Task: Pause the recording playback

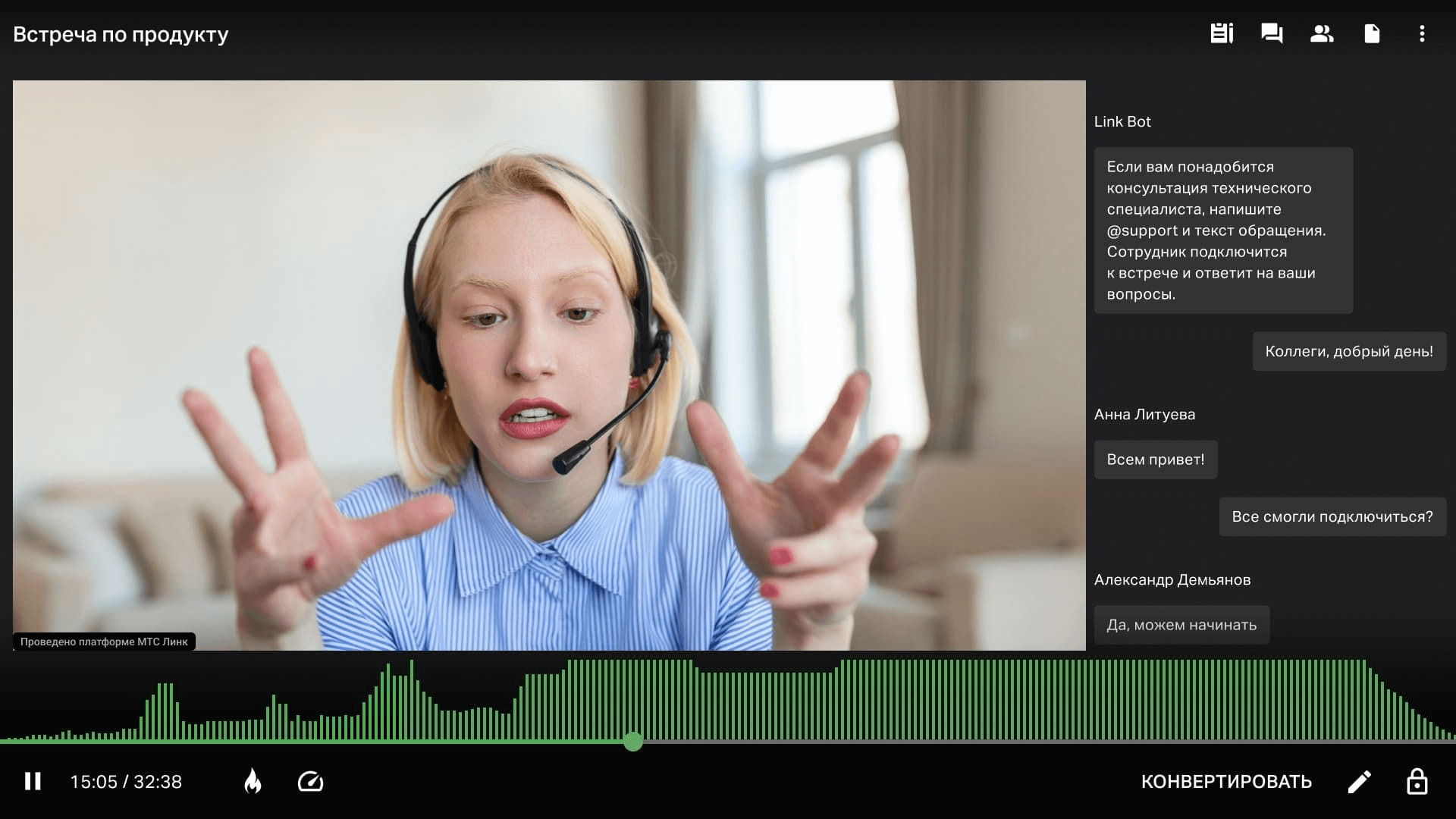Action: pos(33,781)
